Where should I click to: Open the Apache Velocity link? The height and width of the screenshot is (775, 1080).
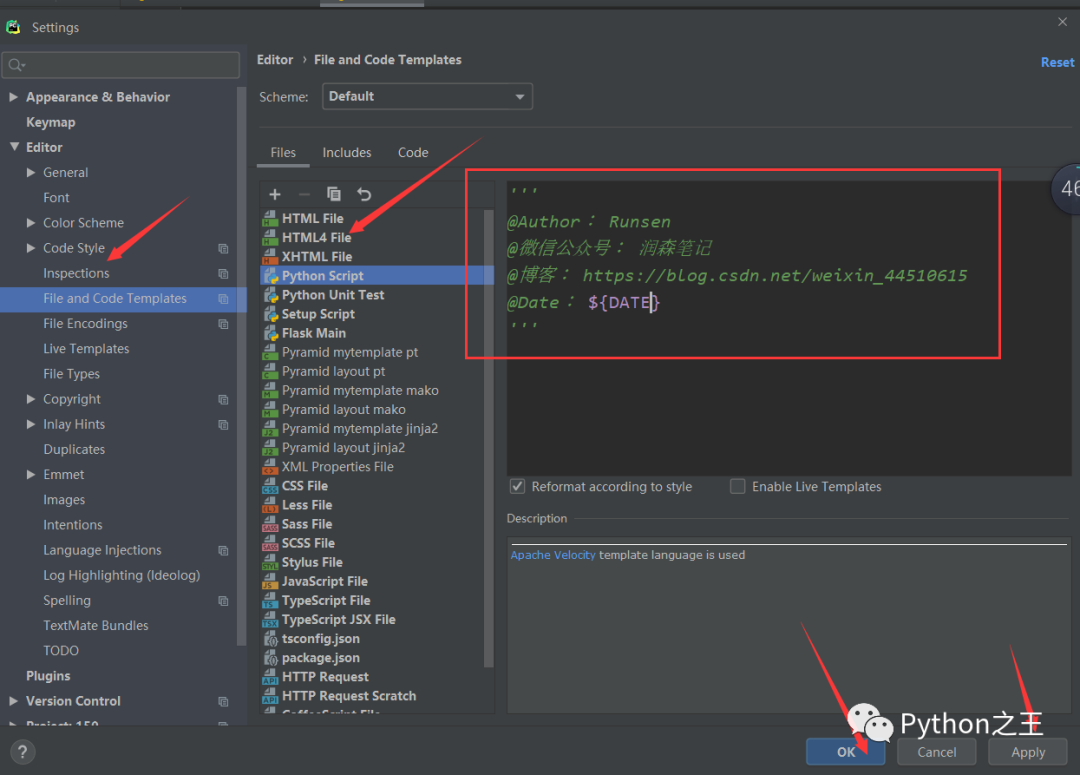[x=552, y=555]
